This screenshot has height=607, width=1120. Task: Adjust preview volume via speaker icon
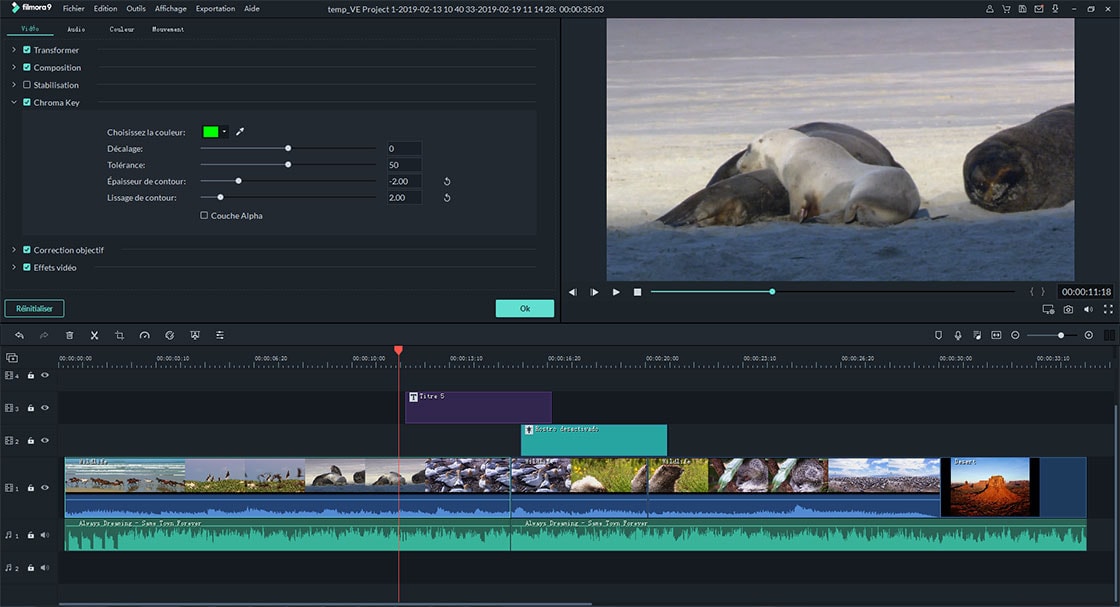click(x=1088, y=309)
